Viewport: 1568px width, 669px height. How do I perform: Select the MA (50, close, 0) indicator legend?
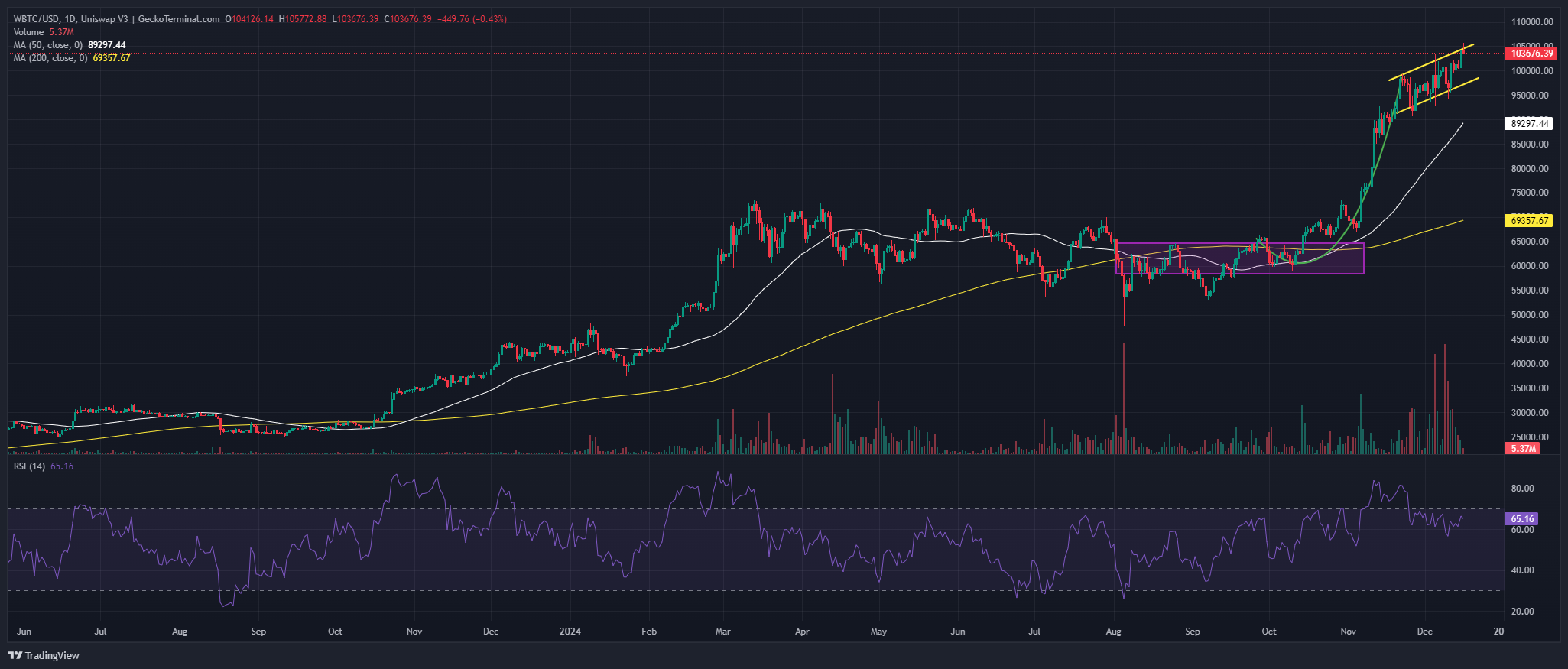tap(70, 45)
